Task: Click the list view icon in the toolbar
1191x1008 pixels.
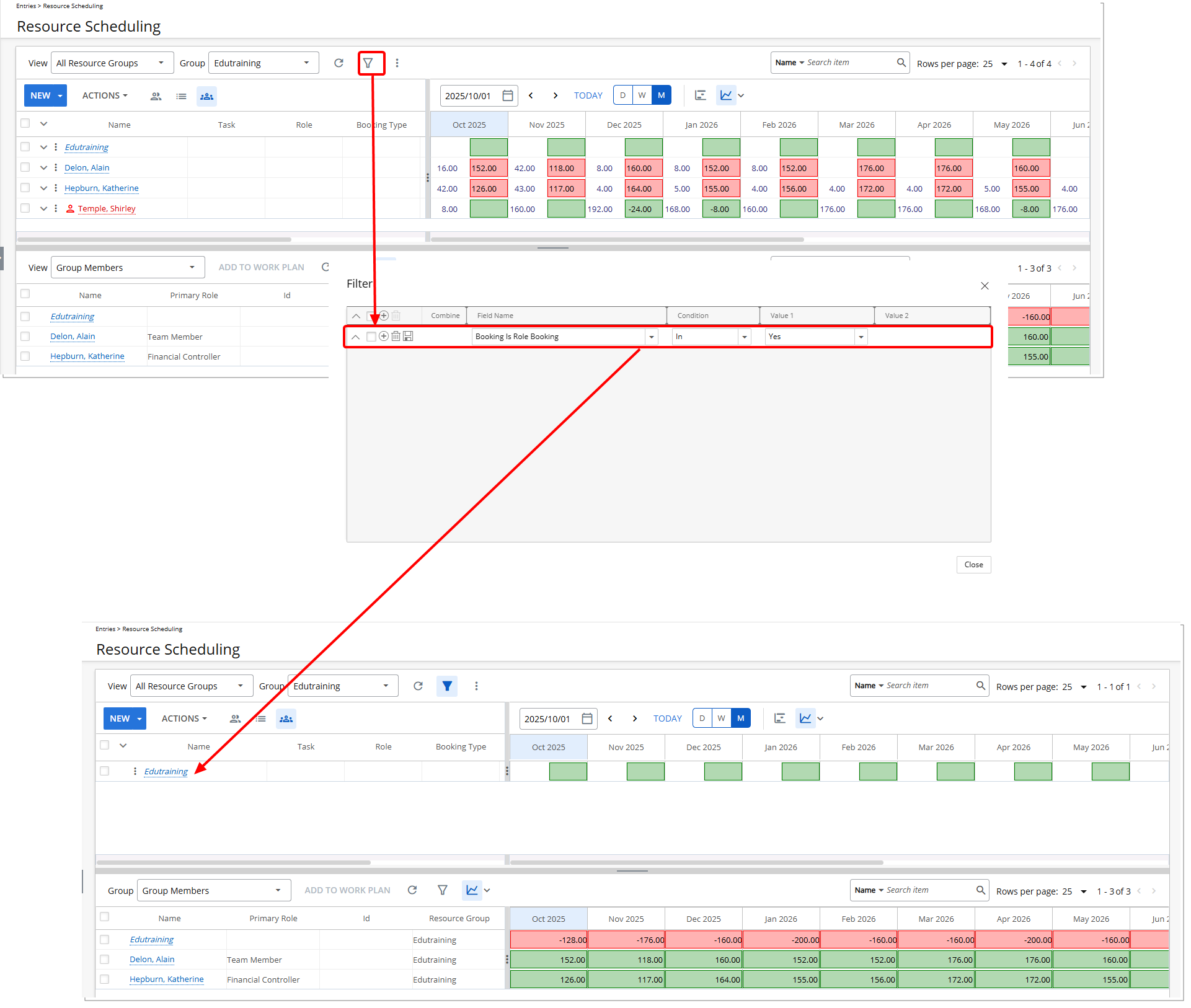Action: tap(181, 95)
